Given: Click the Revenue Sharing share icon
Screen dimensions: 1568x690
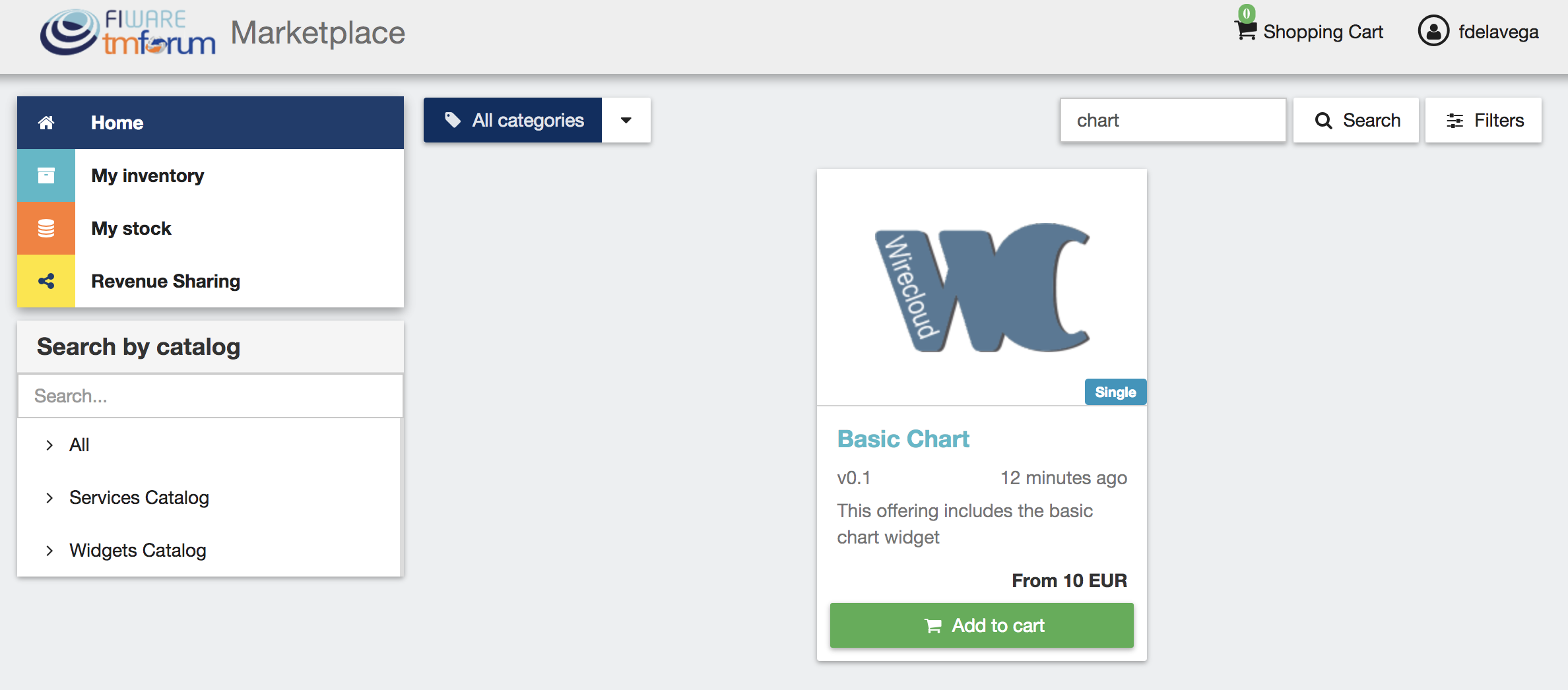Looking at the screenshot, I should [46, 281].
